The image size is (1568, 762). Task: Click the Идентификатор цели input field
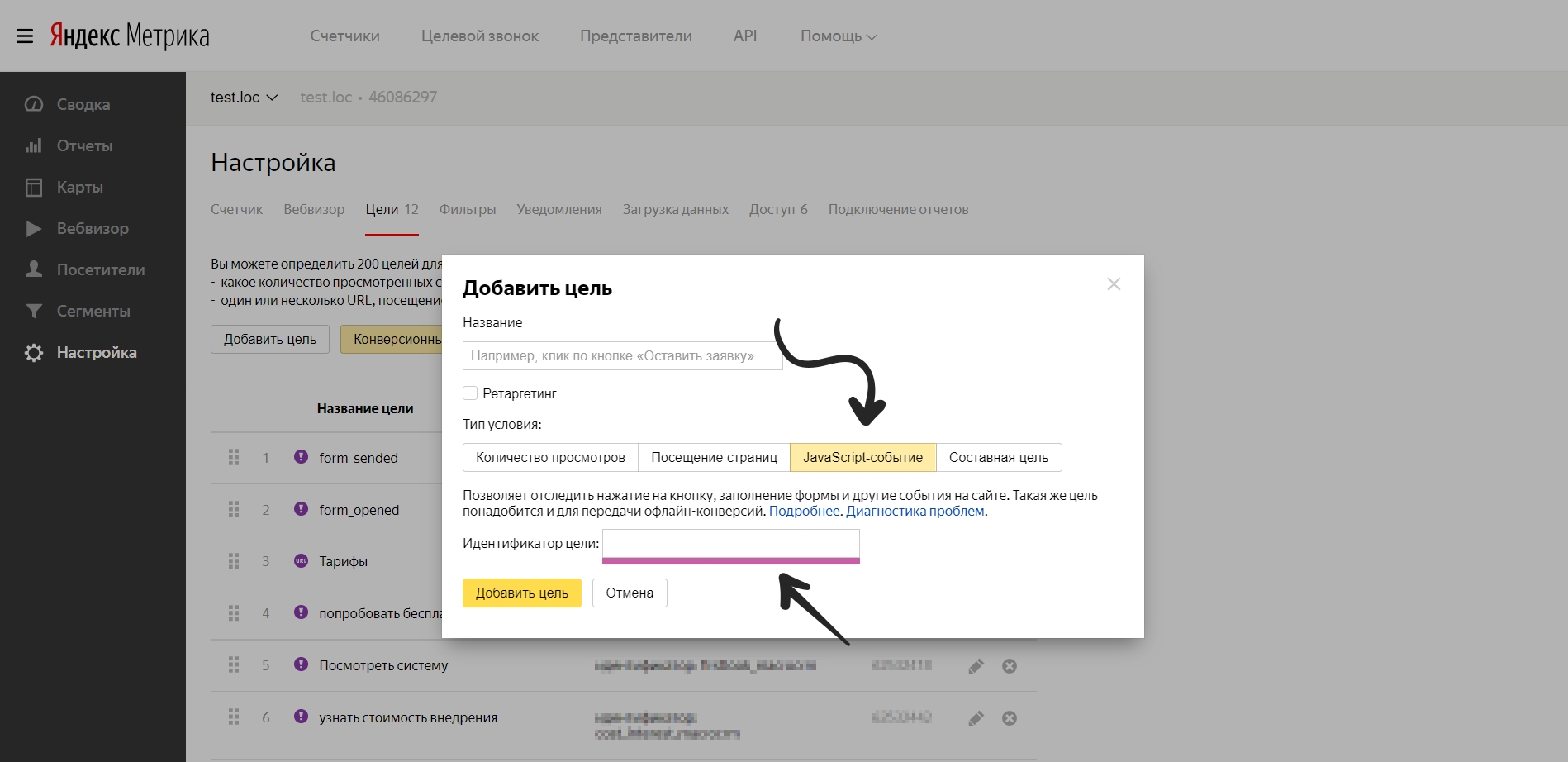pos(730,544)
